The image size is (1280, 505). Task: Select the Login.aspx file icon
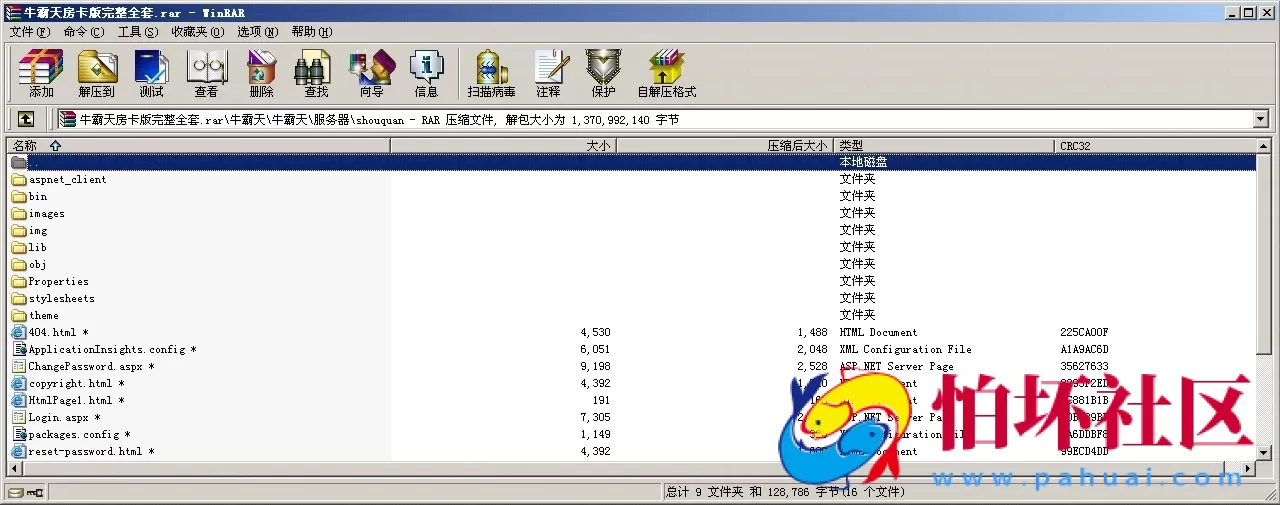click(19, 417)
